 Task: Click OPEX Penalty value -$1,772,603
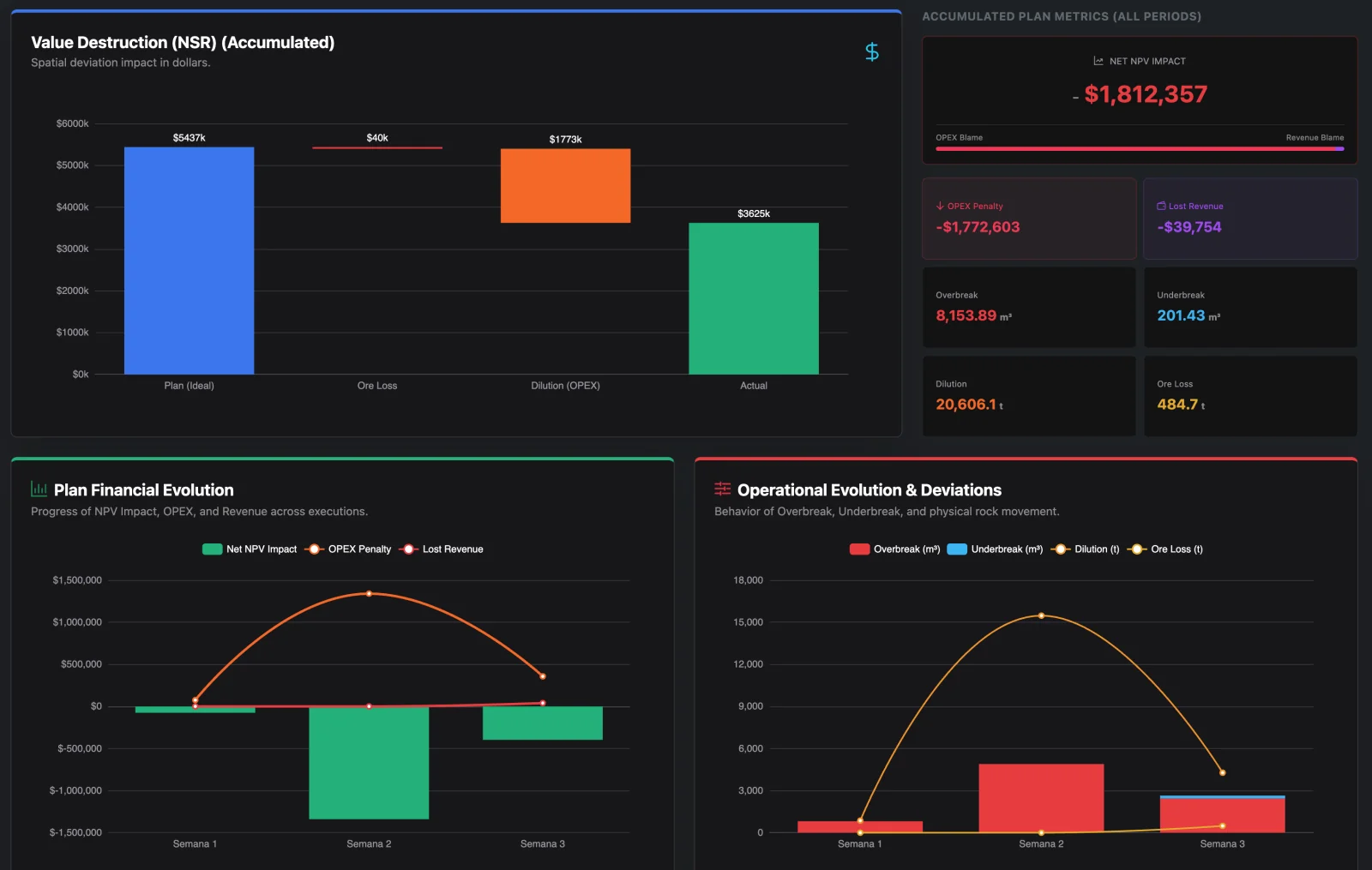(978, 227)
